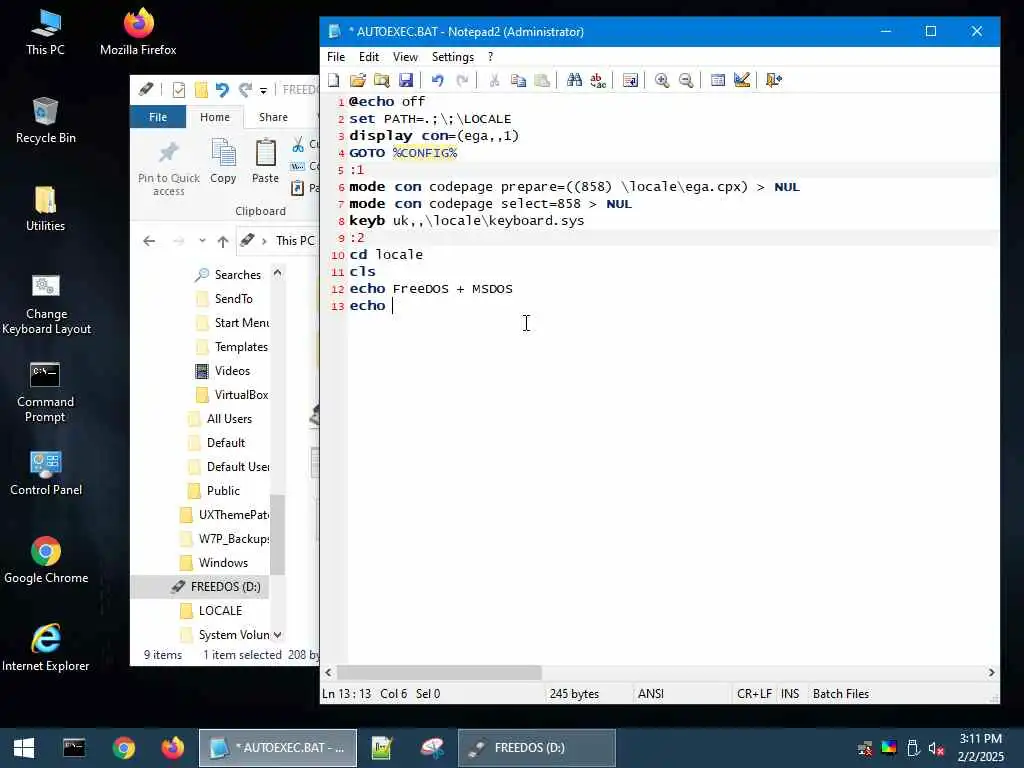Image resolution: width=1024 pixels, height=768 pixels.
Task: Open the ? help menu in Notepad2
Action: (490, 57)
